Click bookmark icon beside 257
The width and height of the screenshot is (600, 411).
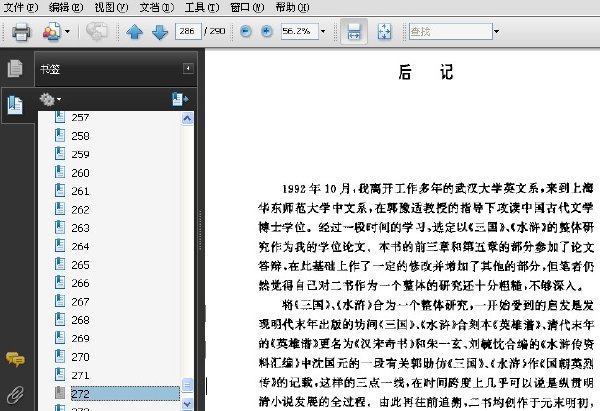(x=60, y=117)
